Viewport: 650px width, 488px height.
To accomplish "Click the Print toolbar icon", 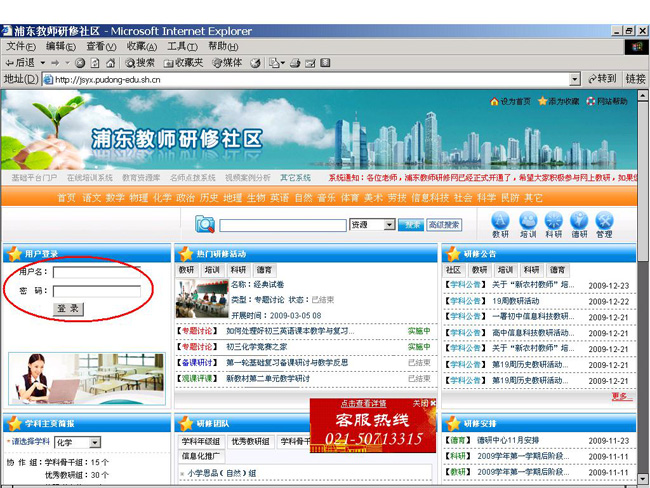I will [x=295, y=63].
